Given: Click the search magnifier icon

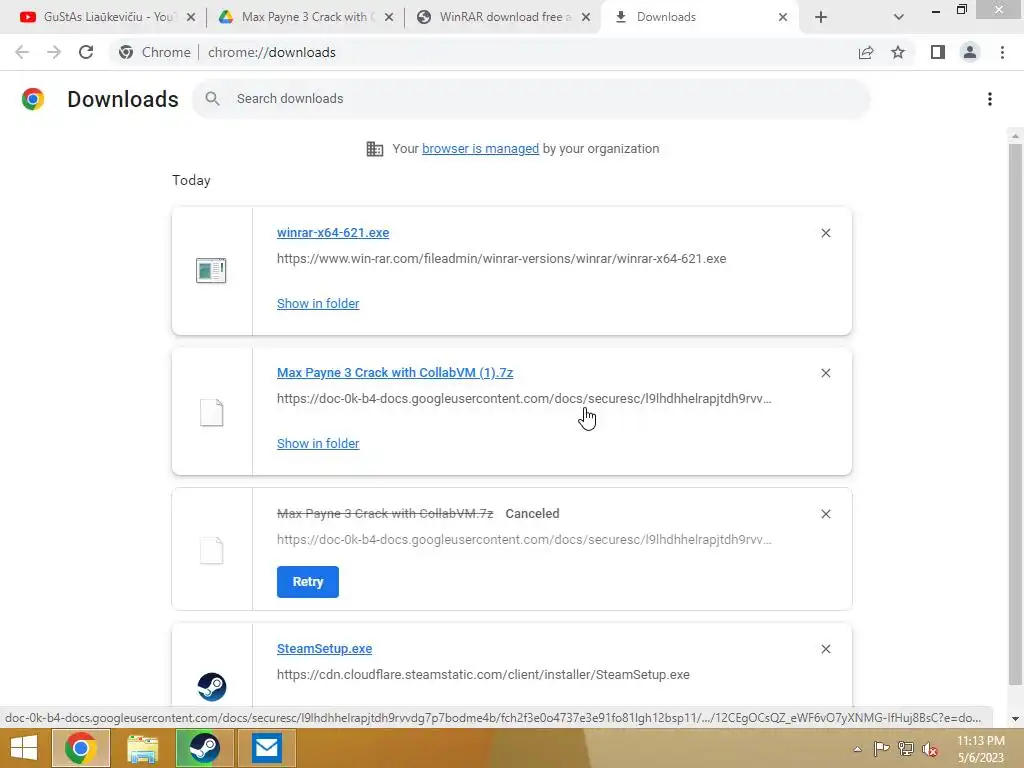Looking at the screenshot, I should coord(212,99).
